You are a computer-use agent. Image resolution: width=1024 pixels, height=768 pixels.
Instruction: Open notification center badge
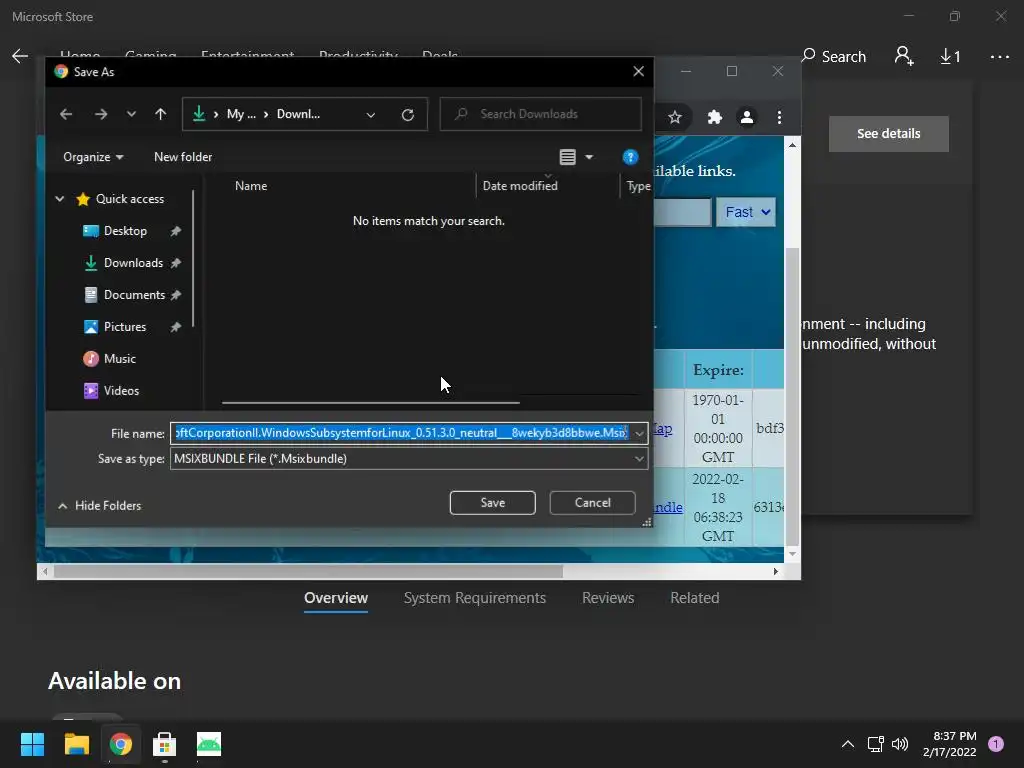pyautogui.click(x=996, y=744)
